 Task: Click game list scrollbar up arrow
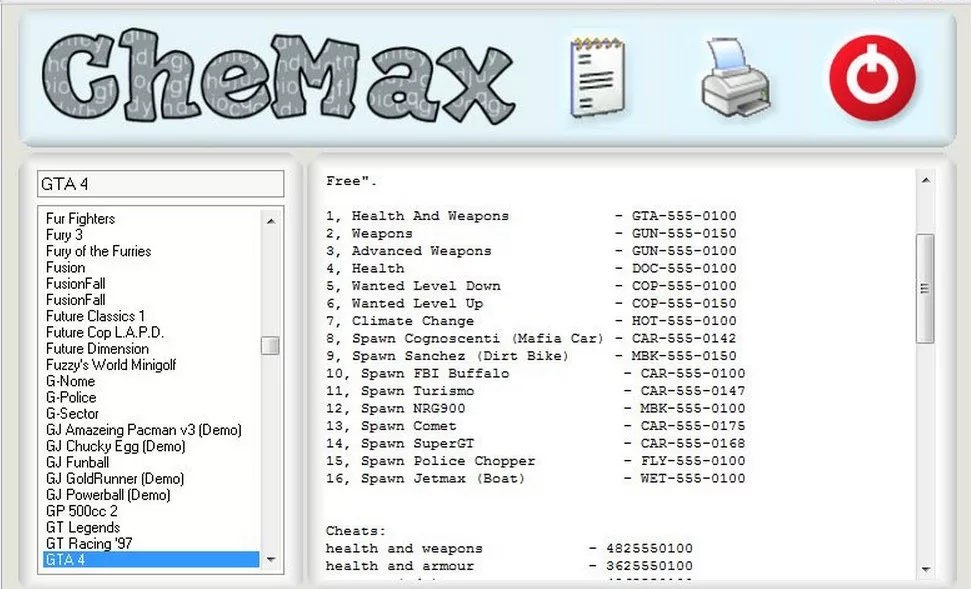271,220
